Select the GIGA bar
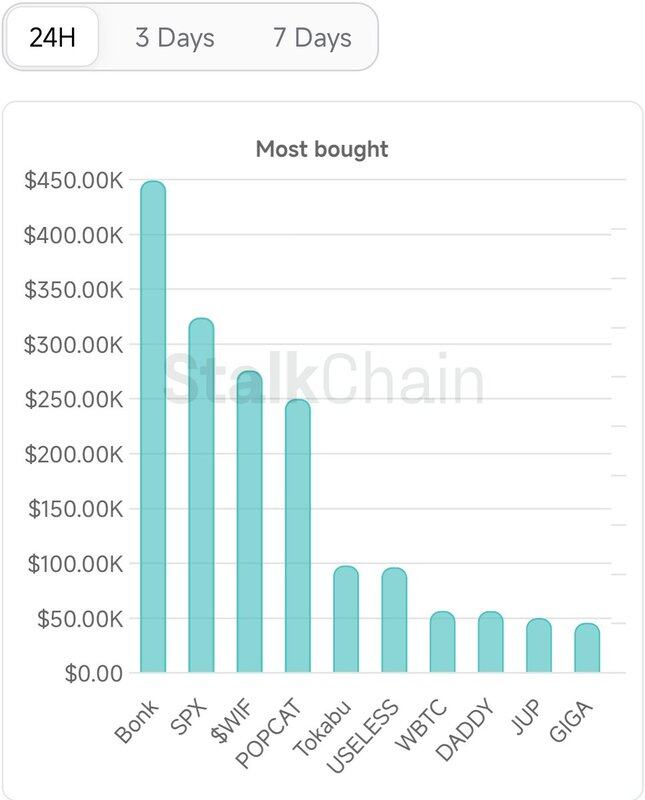 [587, 649]
